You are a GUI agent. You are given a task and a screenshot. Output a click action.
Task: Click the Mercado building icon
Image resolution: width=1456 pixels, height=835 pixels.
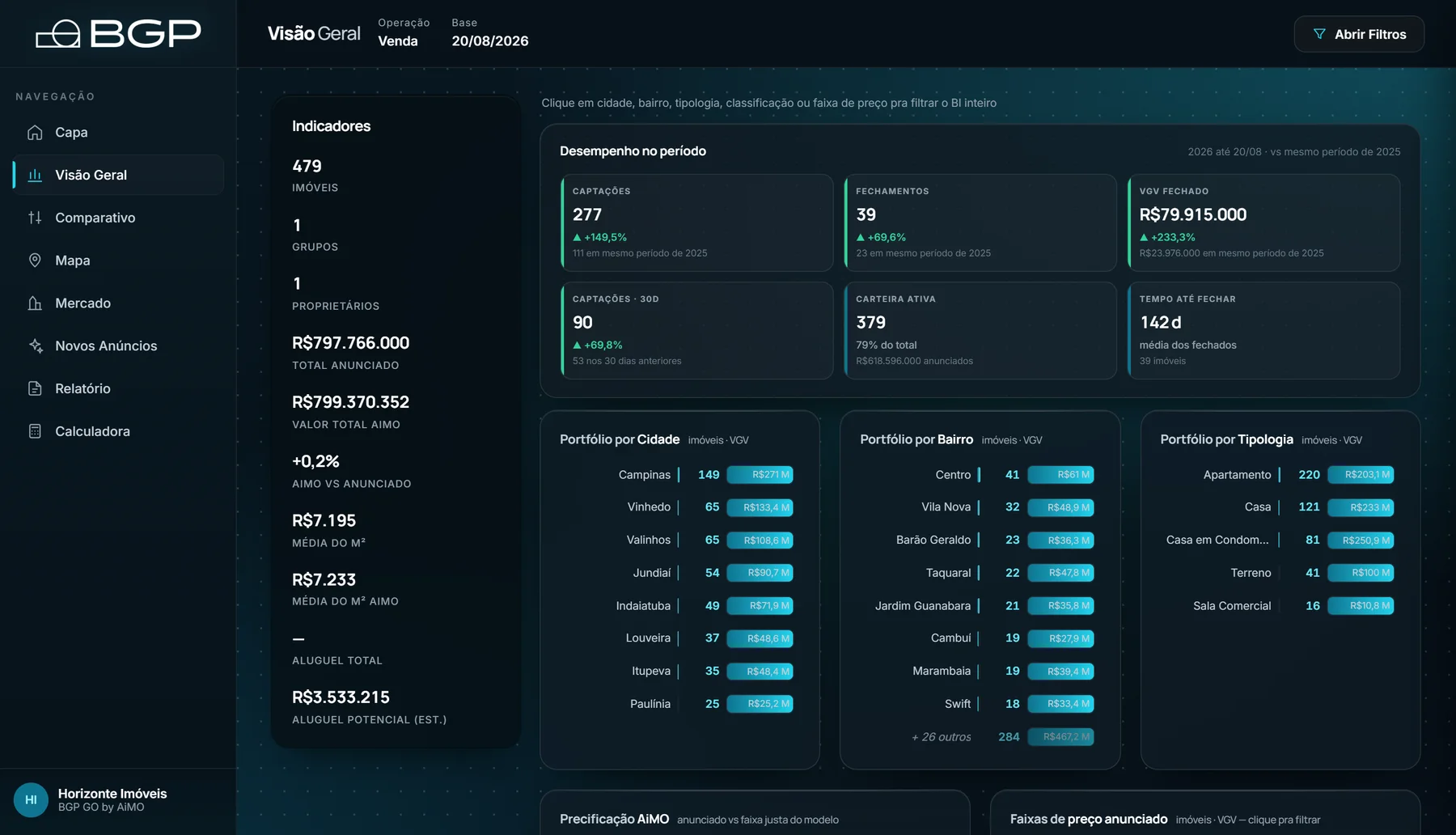(x=35, y=303)
